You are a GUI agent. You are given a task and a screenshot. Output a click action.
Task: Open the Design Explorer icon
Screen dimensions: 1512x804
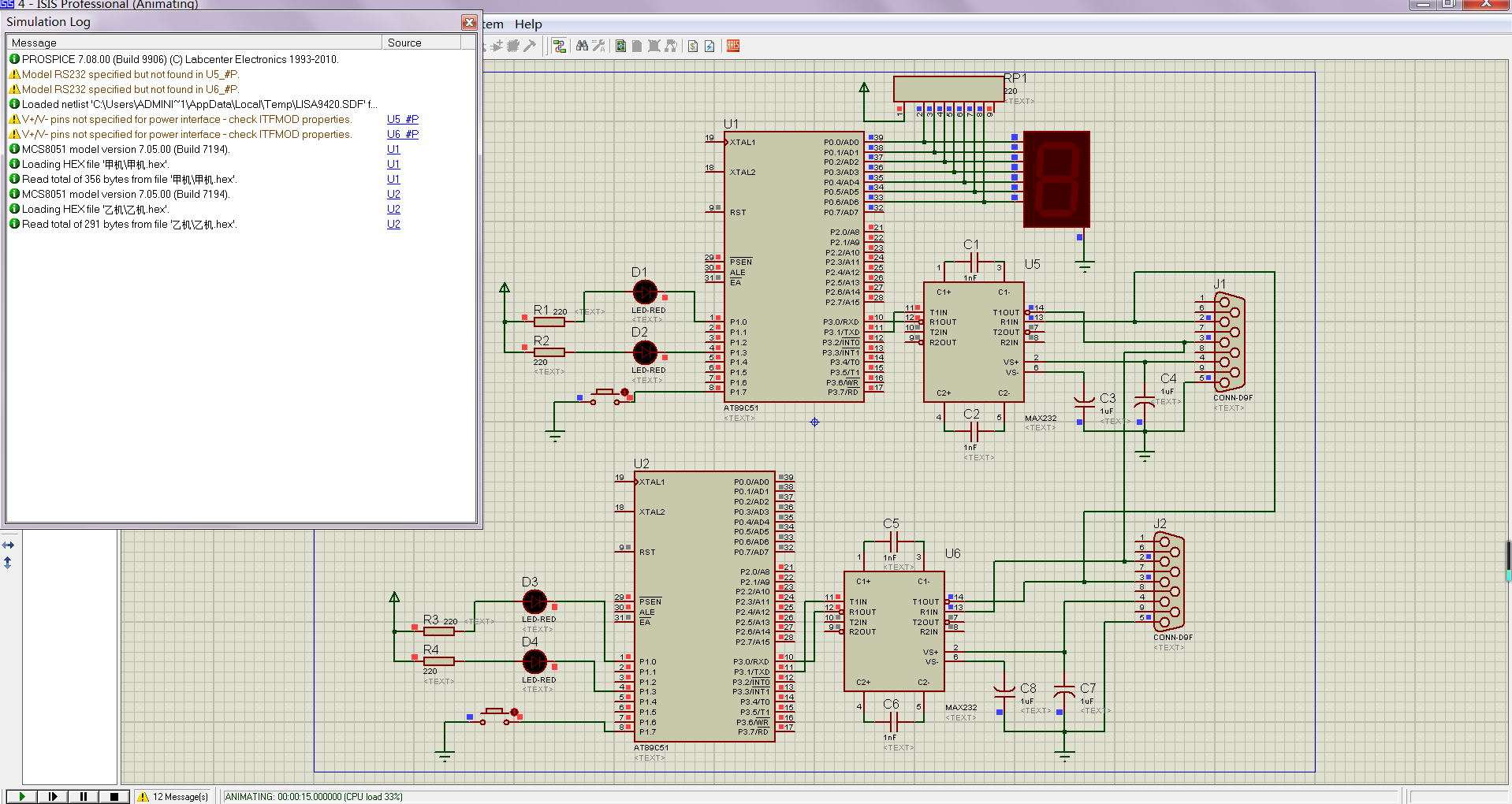620,46
